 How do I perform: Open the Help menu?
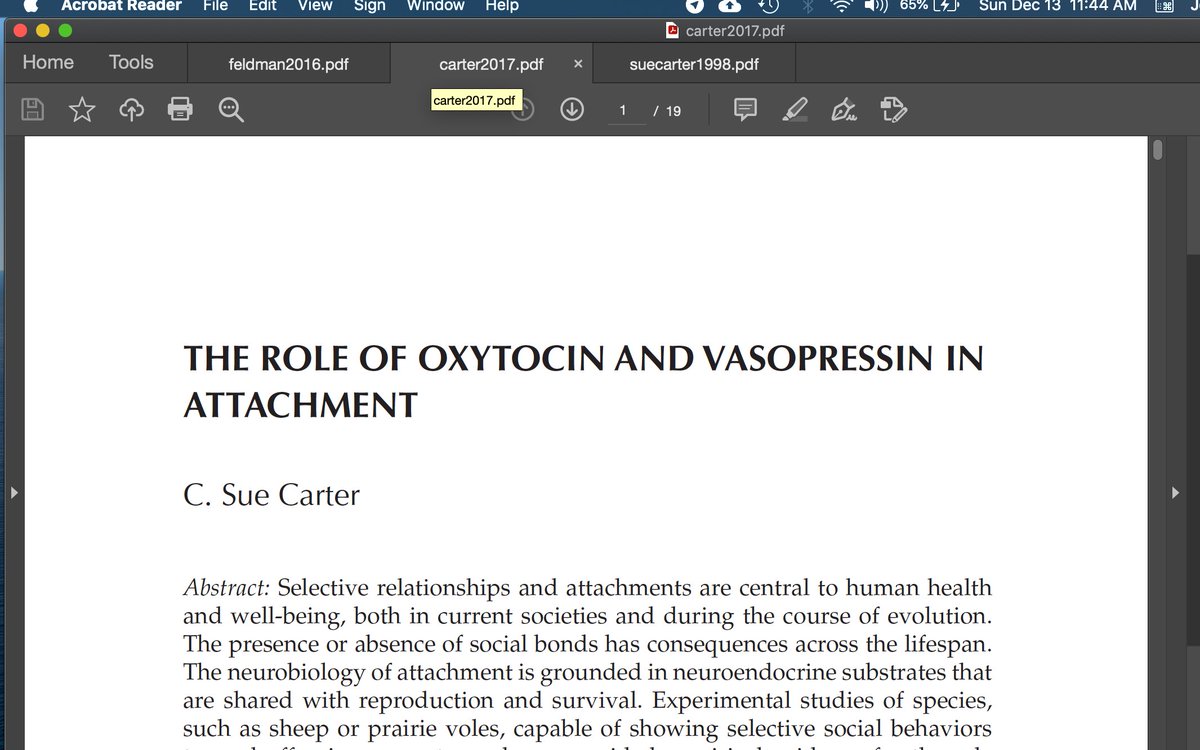click(x=502, y=6)
